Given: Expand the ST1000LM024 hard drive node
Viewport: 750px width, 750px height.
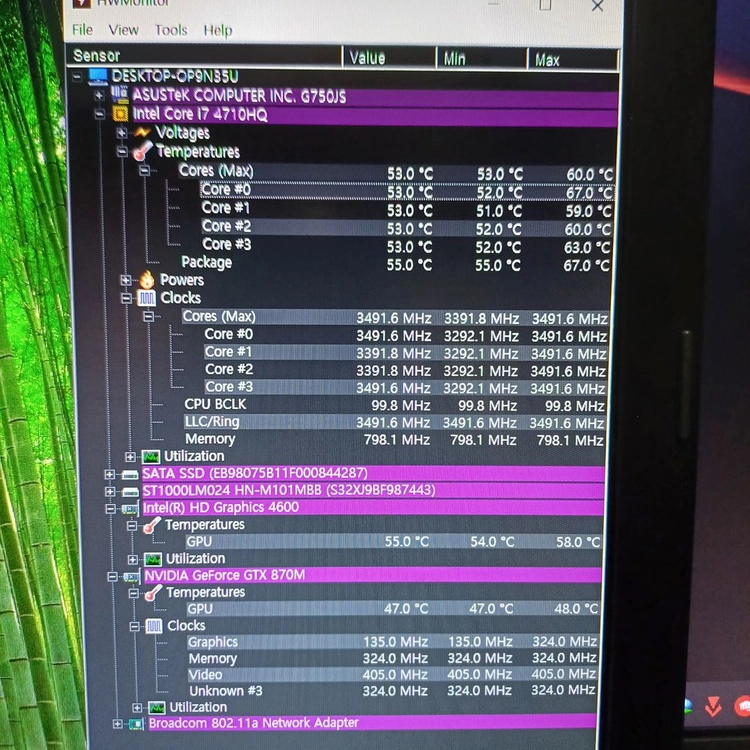Looking at the screenshot, I should click(x=110, y=491).
